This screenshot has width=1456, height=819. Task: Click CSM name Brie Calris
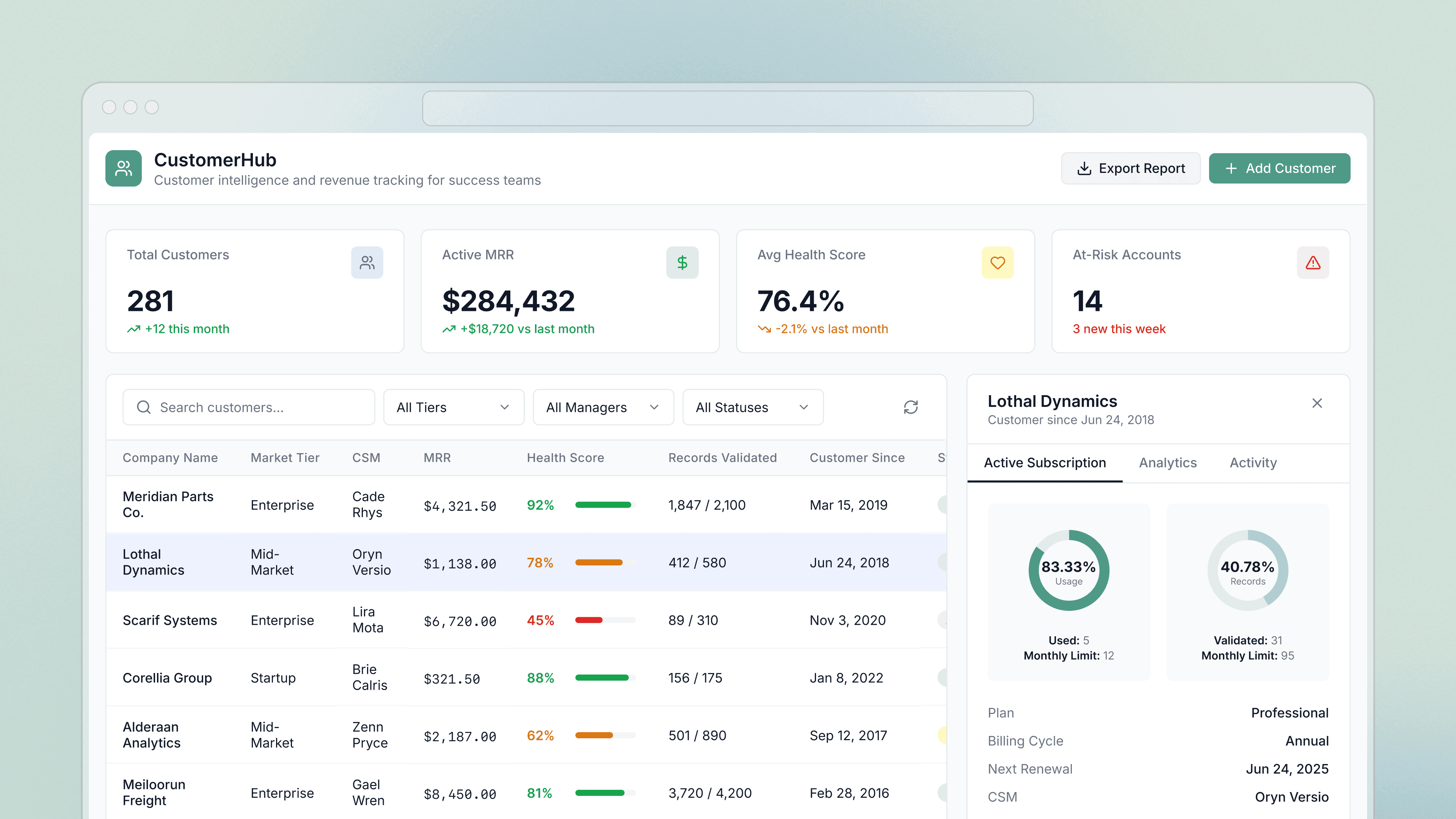[x=370, y=677]
